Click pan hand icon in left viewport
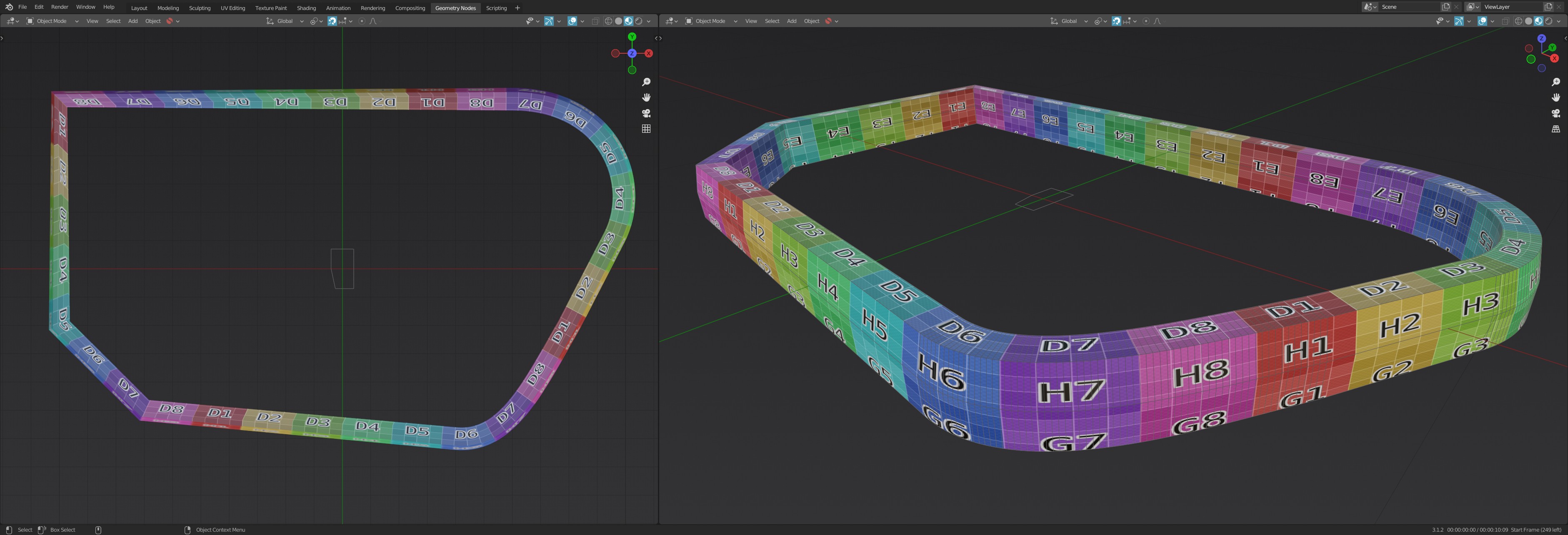Image resolution: width=1568 pixels, height=535 pixels. 646,97
